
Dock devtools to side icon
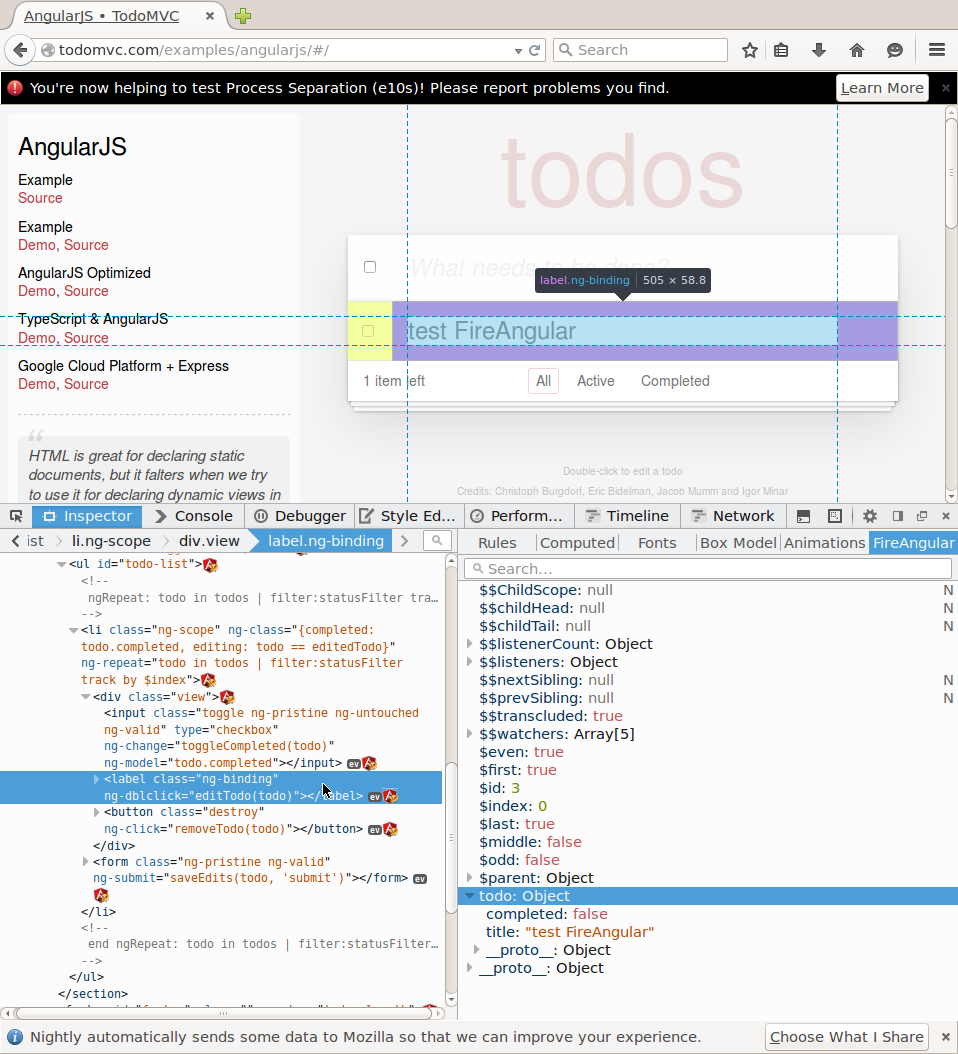click(x=897, y=516)
